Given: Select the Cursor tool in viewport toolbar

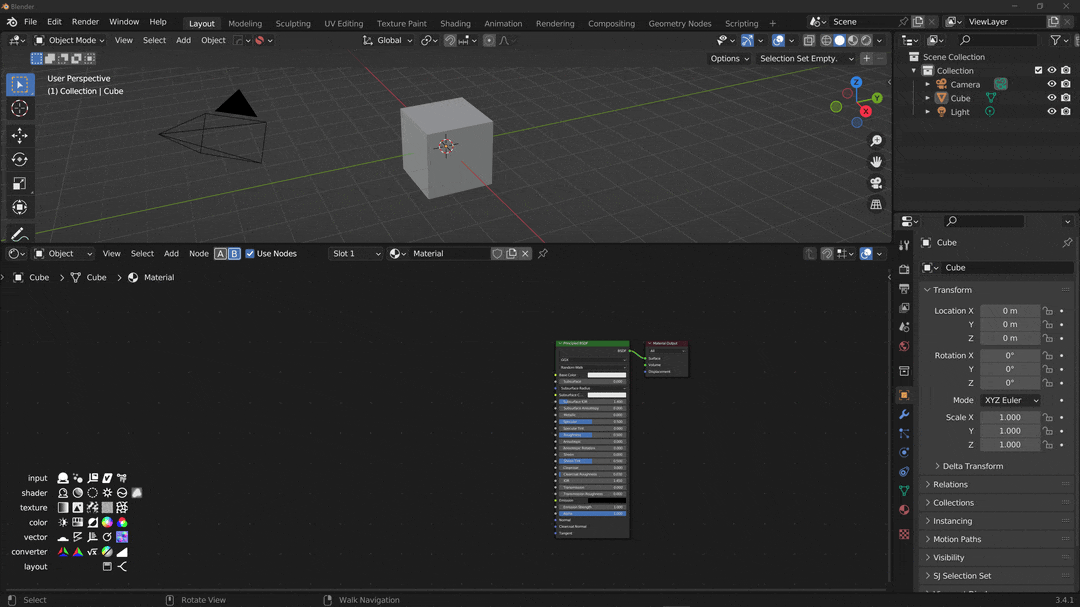Looking at the screenshot, I should 19,109.
